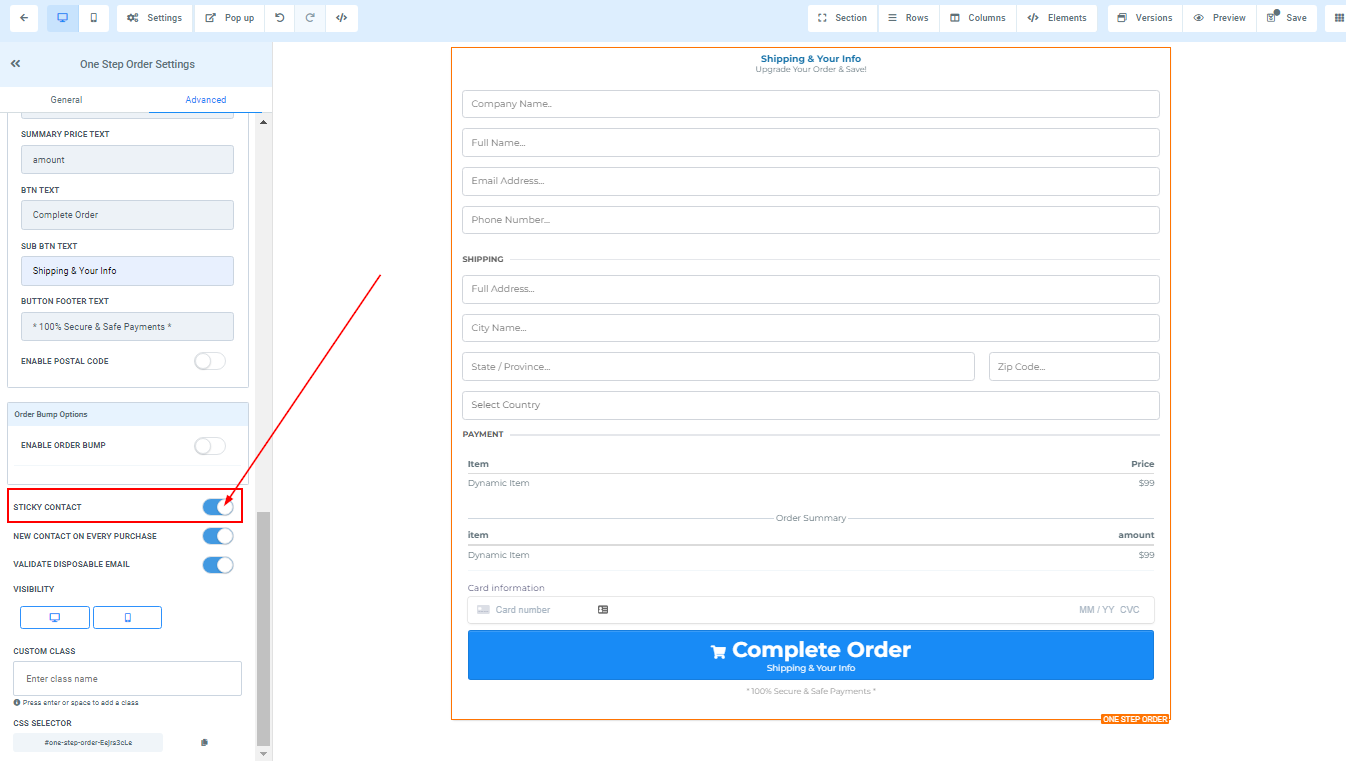Click the redo icon

point(310,18)
